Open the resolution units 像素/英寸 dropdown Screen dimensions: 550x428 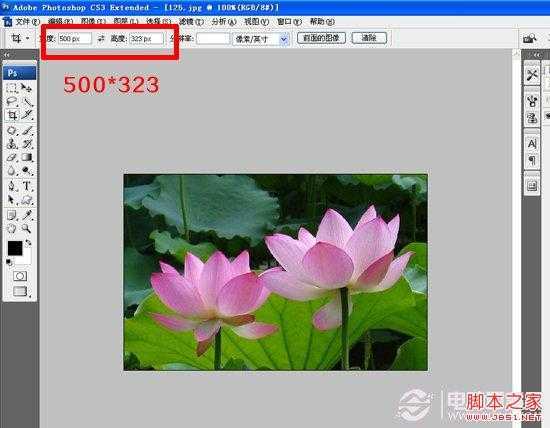284,39
